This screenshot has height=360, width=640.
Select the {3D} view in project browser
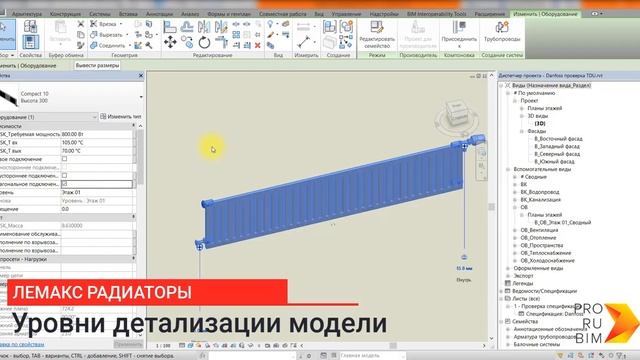click(x=540, y=123)
